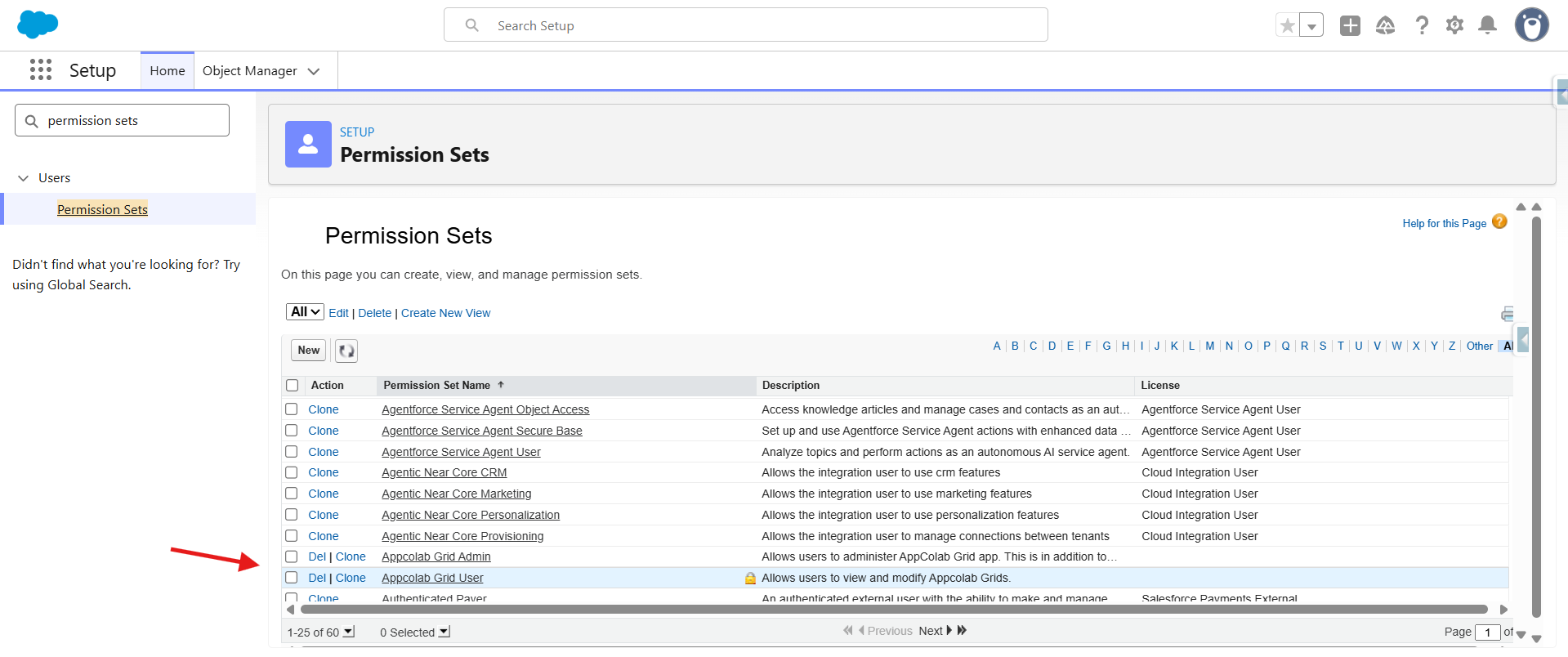The height and width of the screenshot is (657, 1568).
Task: Open Help for this Page link
Action: (1445, 223)
